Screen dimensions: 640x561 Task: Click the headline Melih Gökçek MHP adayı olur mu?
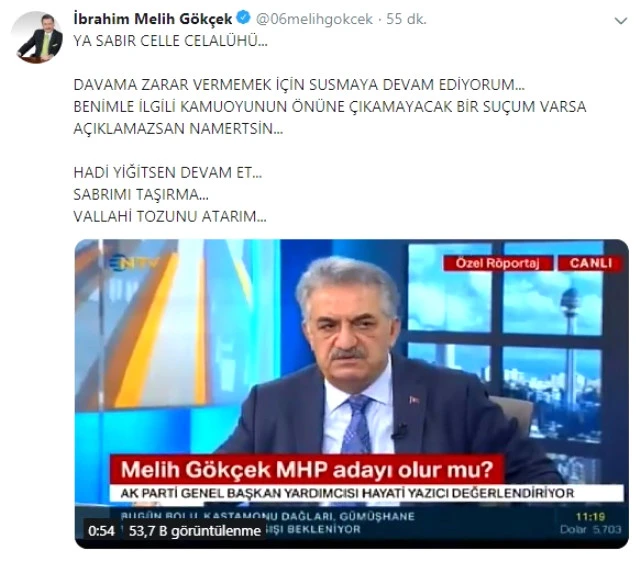point(307,469)
